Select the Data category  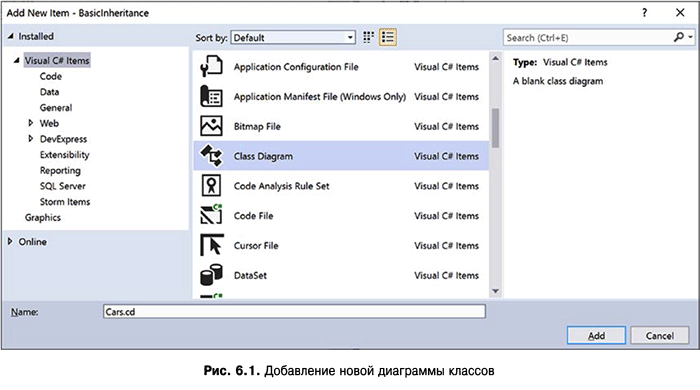coord(49,92)
